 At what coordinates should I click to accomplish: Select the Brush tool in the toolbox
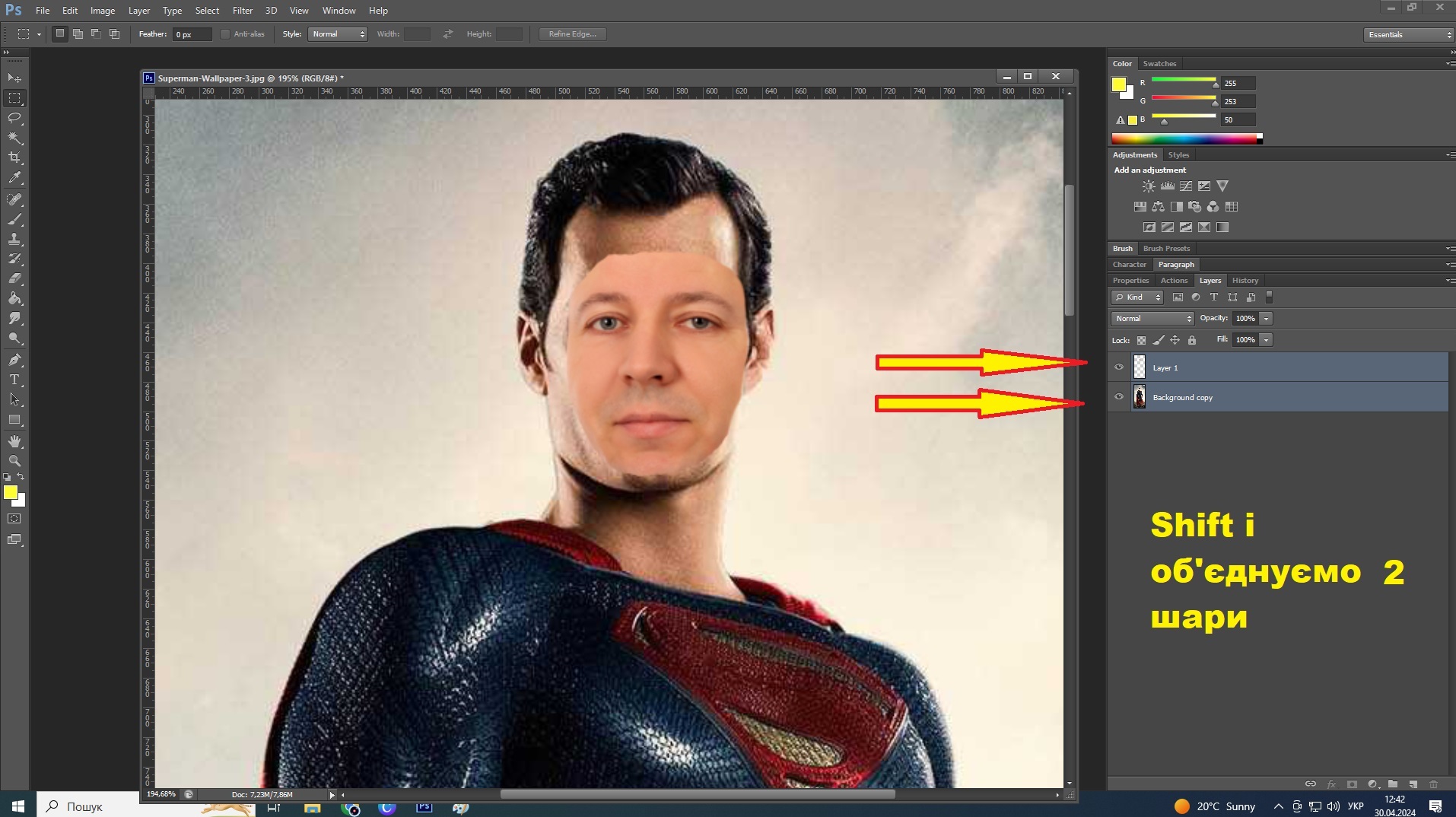click(14, 219)
